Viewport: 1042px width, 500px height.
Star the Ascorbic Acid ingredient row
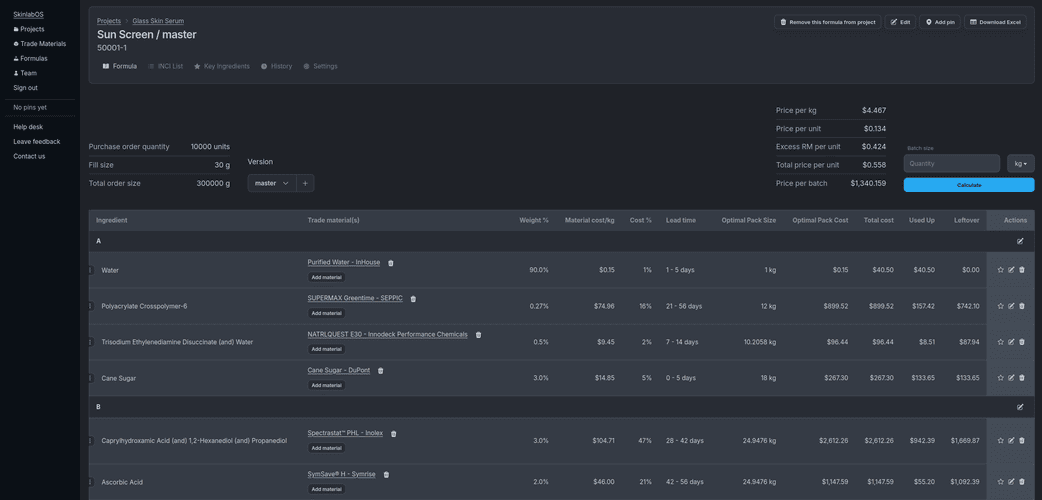[x=1000, y=482]
